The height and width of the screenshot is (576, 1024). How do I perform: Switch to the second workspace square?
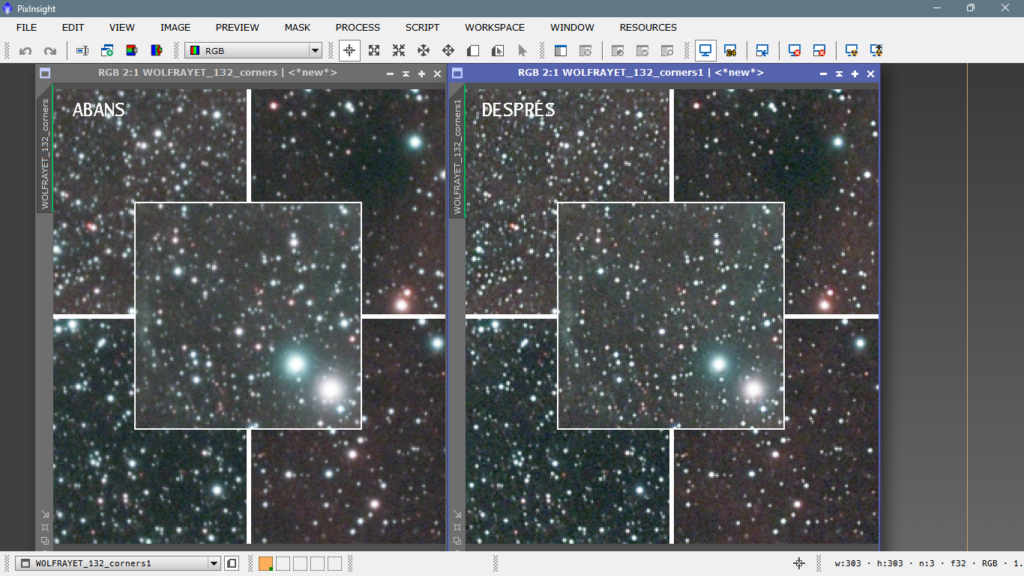(x=283, y=564)
